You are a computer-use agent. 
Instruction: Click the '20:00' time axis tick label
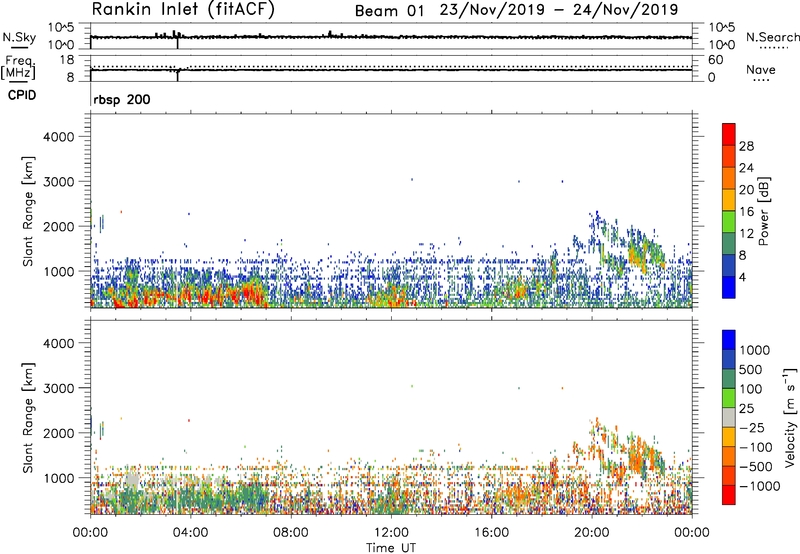pos(592,533)
